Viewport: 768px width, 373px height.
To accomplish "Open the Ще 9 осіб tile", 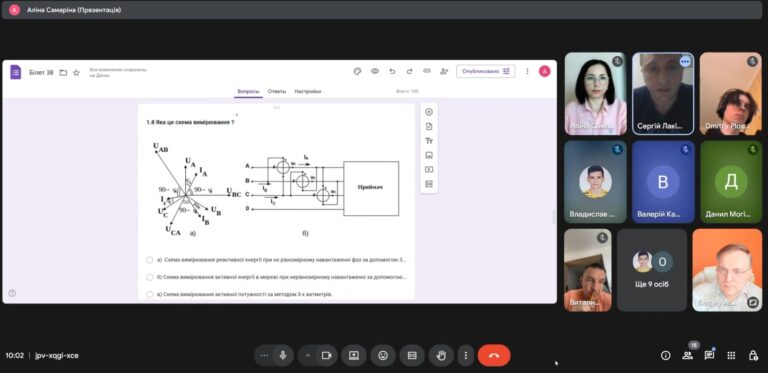I will [651, 270].
